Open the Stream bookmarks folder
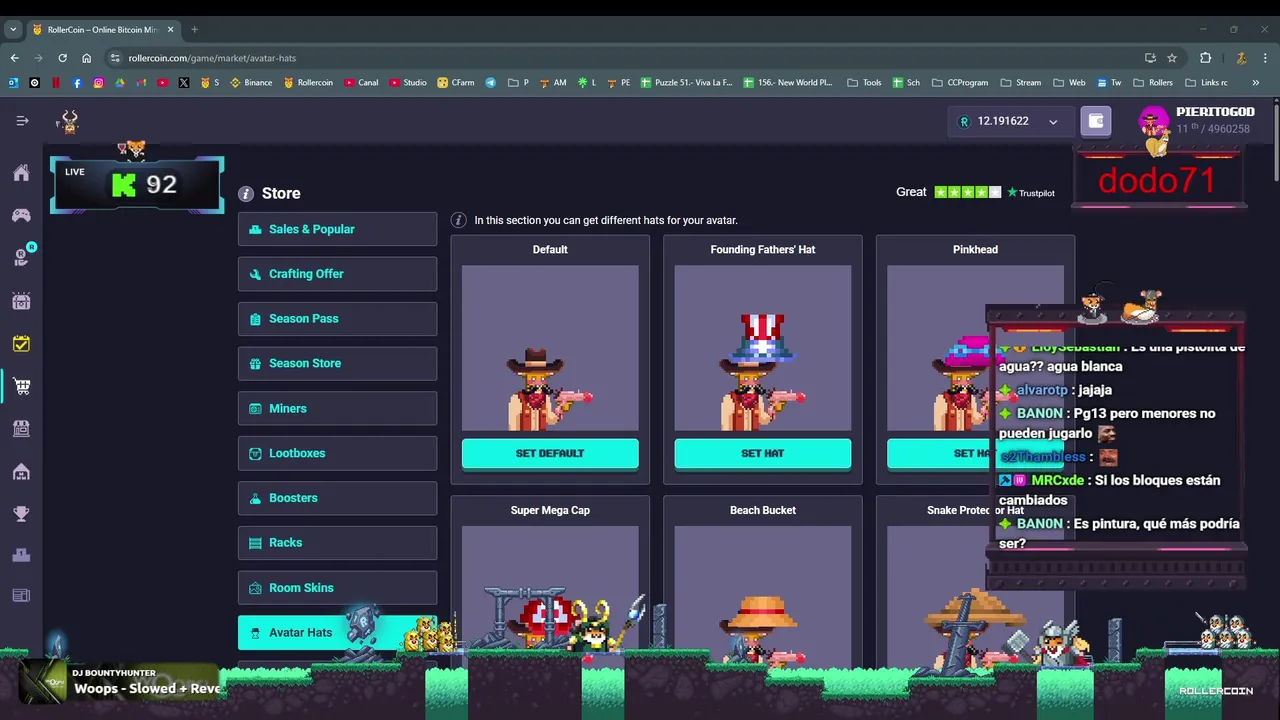The width and height of the screenshot is (1280, 720). point(1019,83)
